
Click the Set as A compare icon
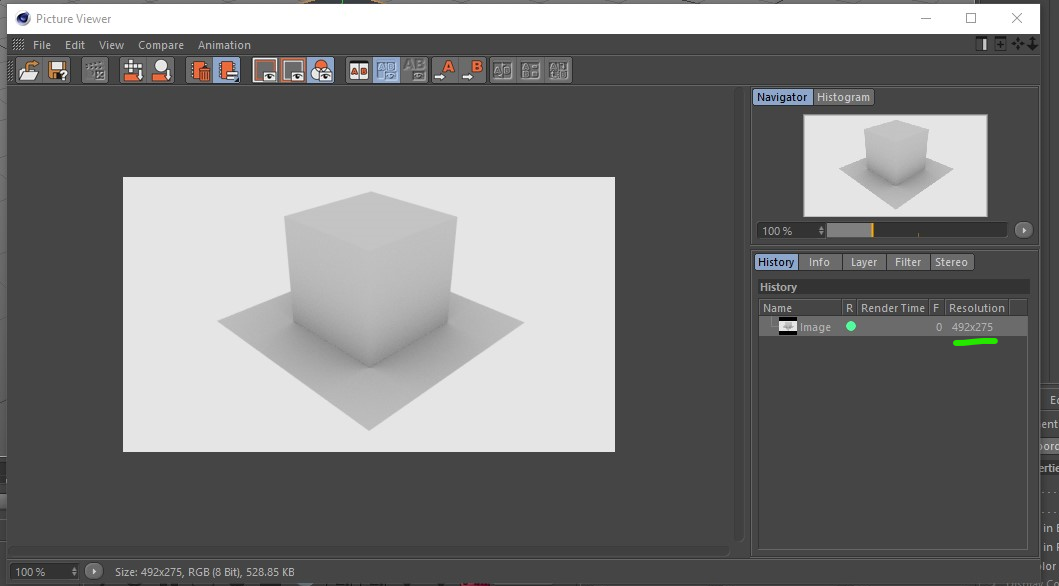tap(444, 70)
